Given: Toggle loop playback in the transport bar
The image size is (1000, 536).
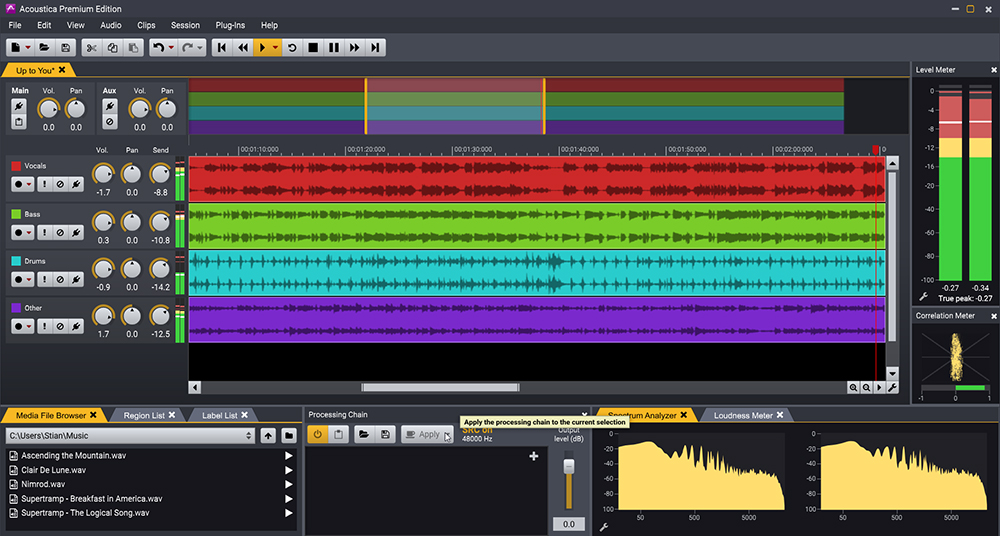Looking at the screenshot, I should point(292,47).
